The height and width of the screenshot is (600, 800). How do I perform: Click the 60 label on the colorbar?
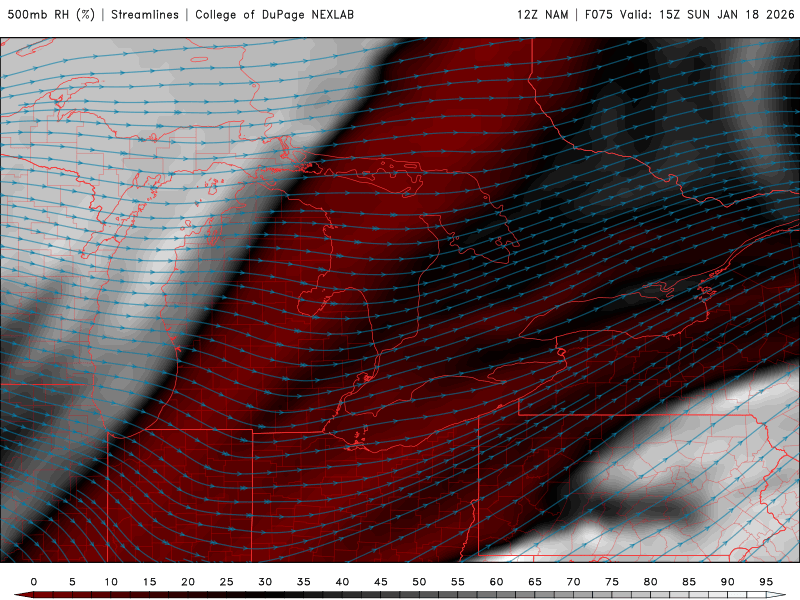point(496,582)
